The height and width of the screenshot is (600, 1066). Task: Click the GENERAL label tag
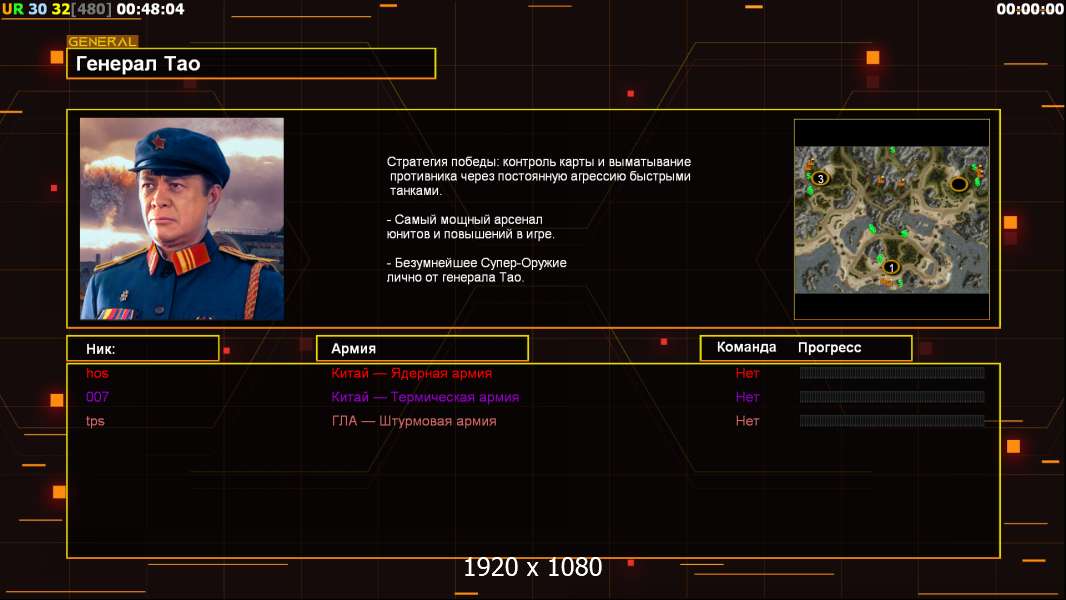click(x=103, y=41)
